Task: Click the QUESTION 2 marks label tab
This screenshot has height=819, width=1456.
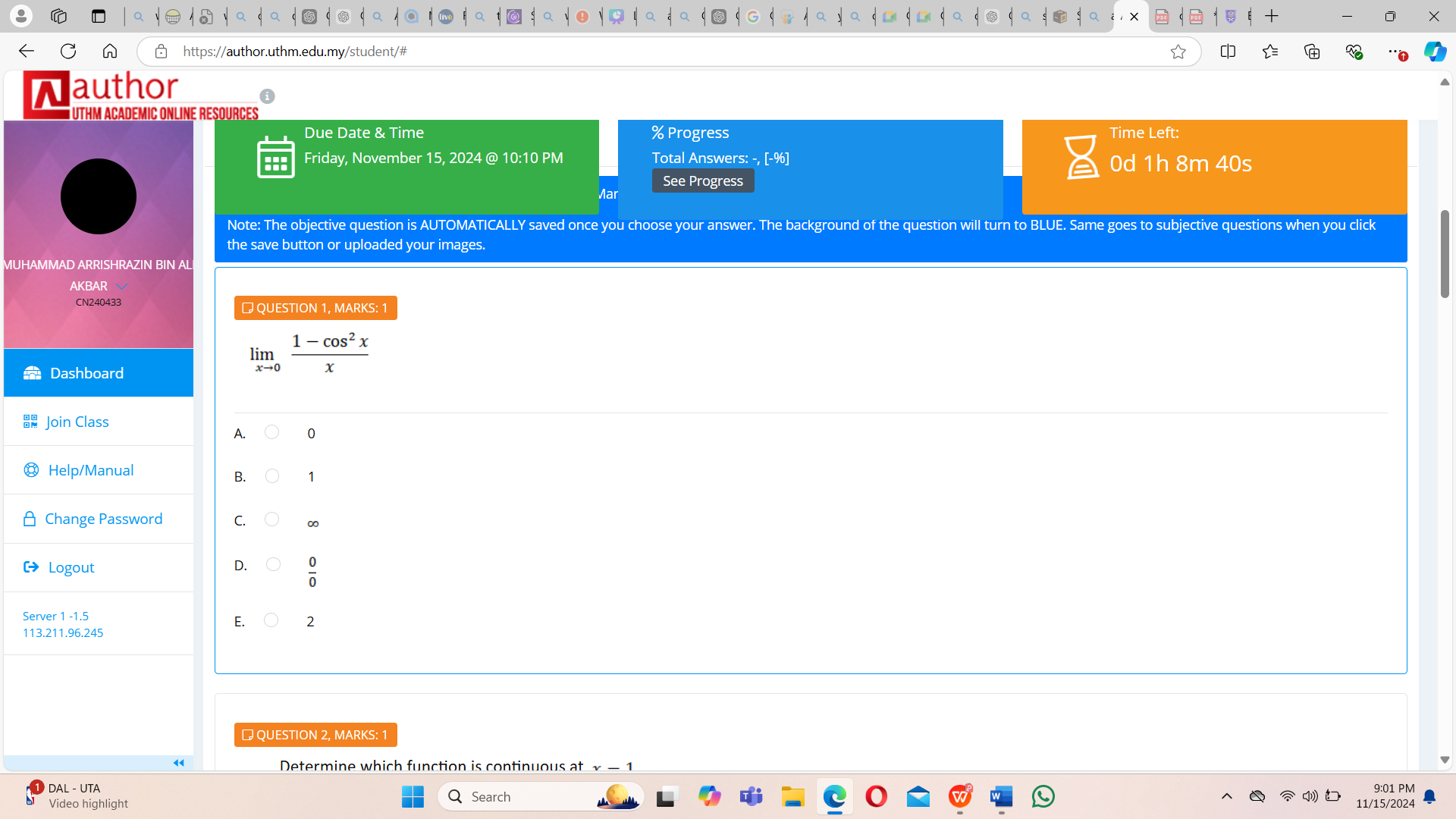Action: [x=315, y=735]
